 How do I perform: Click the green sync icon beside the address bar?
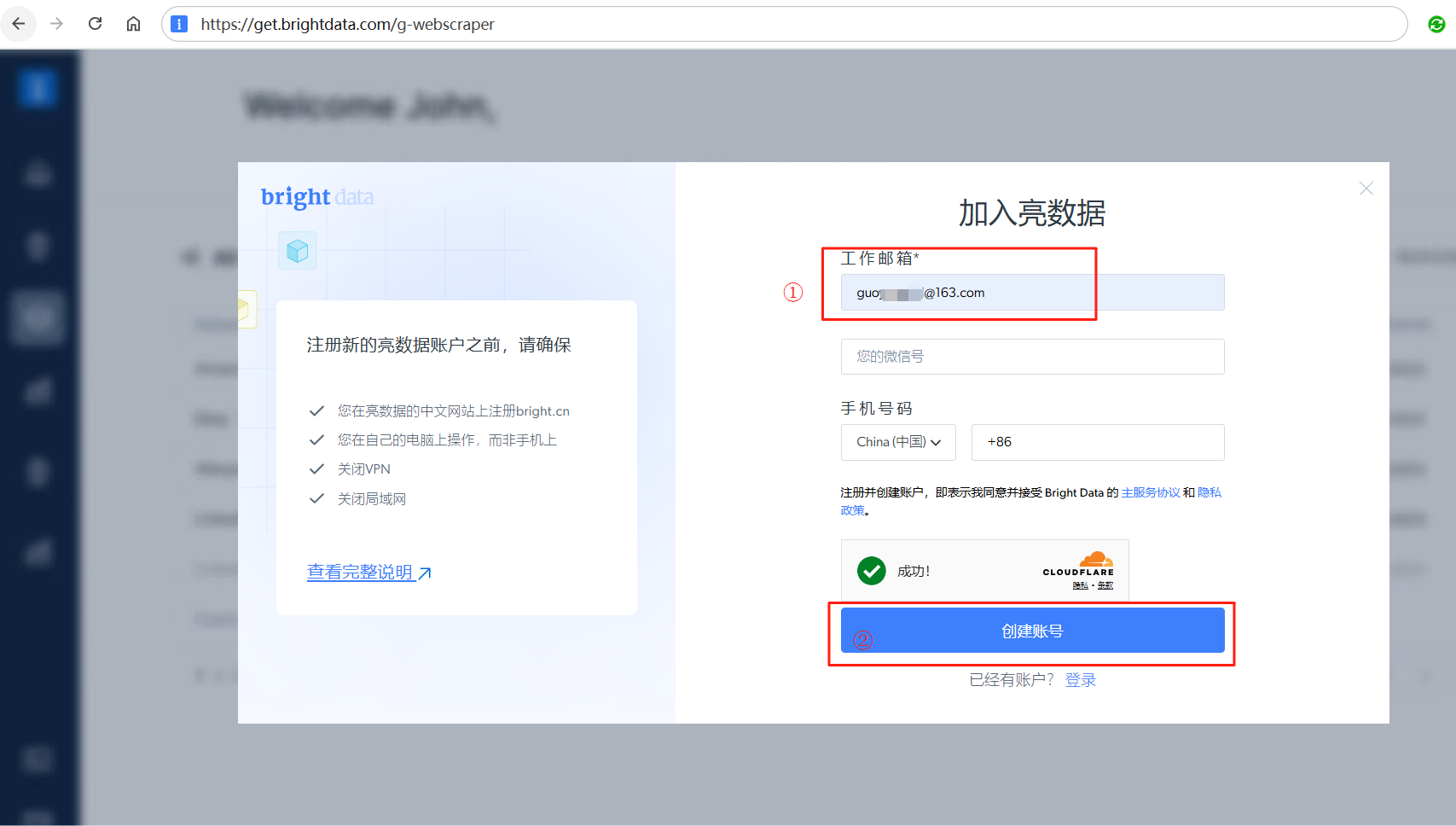(x=1436, y=25)
